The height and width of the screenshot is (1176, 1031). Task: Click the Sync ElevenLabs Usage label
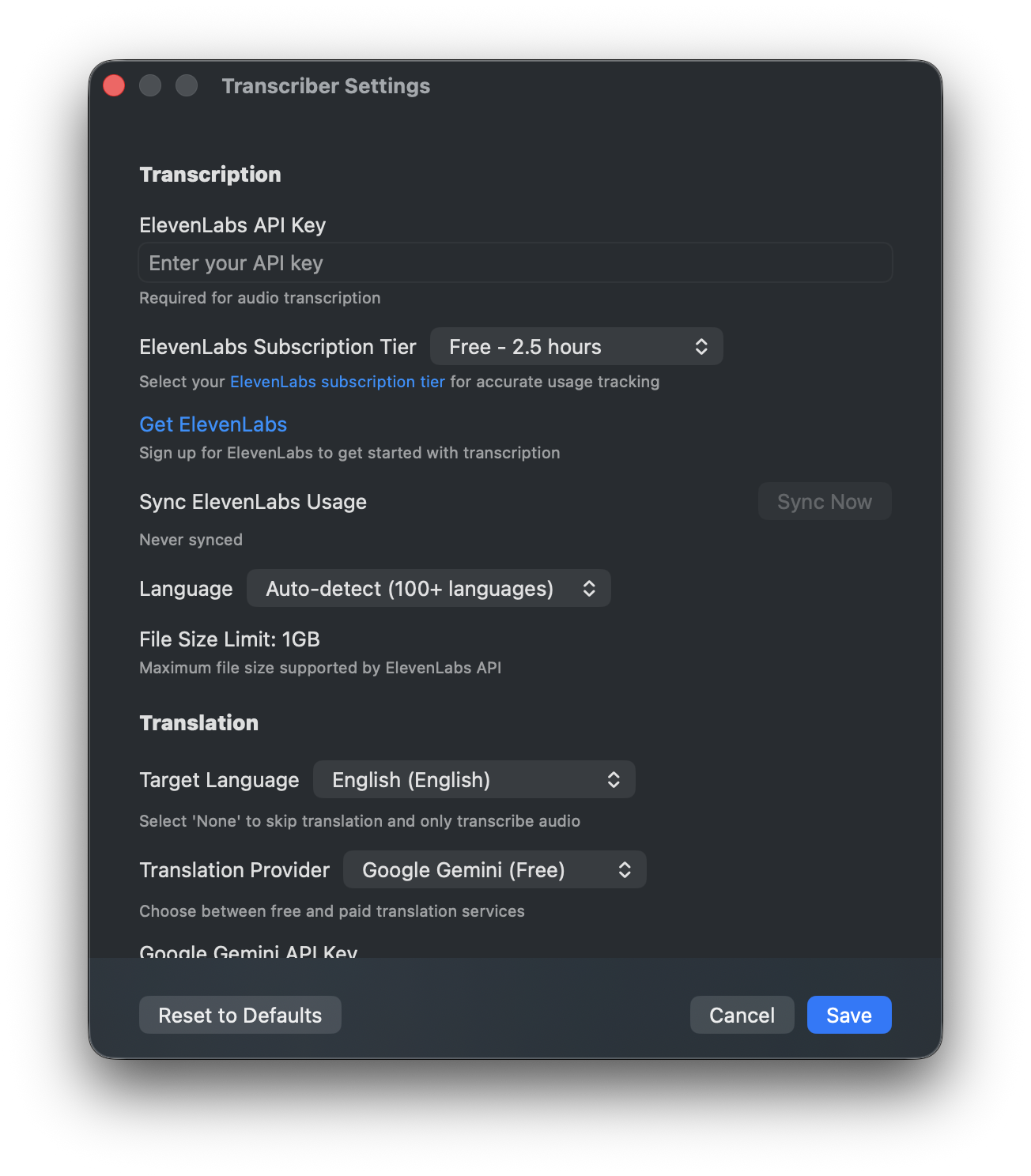(x=253, y=502)
